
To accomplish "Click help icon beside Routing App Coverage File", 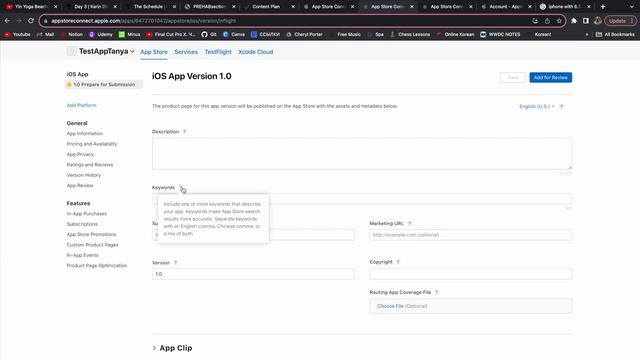I will [x=437, y=292].
